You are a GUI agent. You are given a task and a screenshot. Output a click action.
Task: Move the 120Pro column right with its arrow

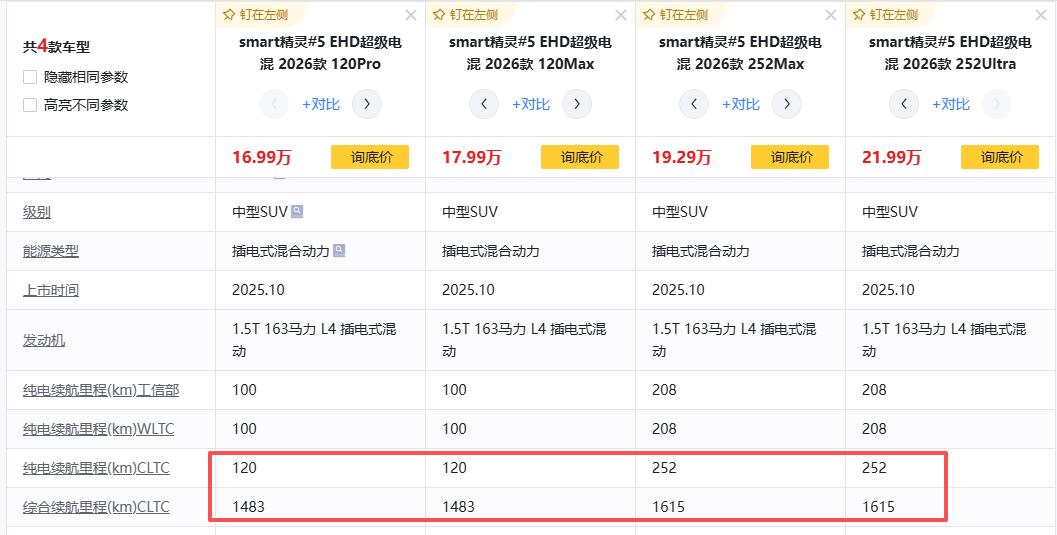tap(367, 104)
